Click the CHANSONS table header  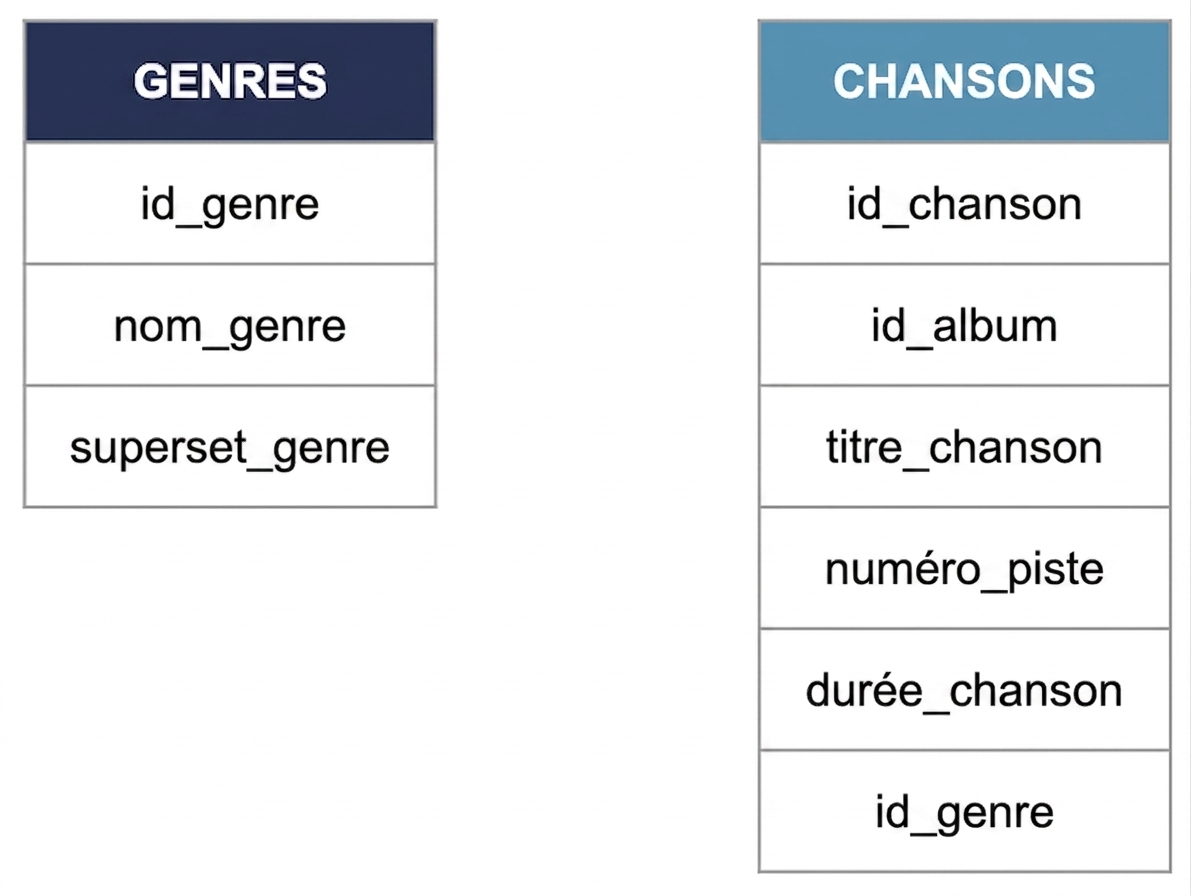(965, 81)
